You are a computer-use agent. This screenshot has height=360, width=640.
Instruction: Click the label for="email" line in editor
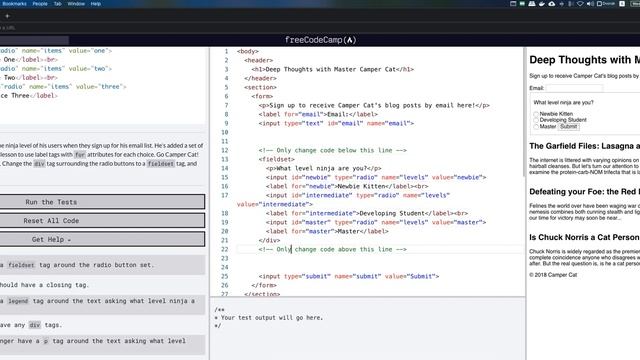pos(318,114)
